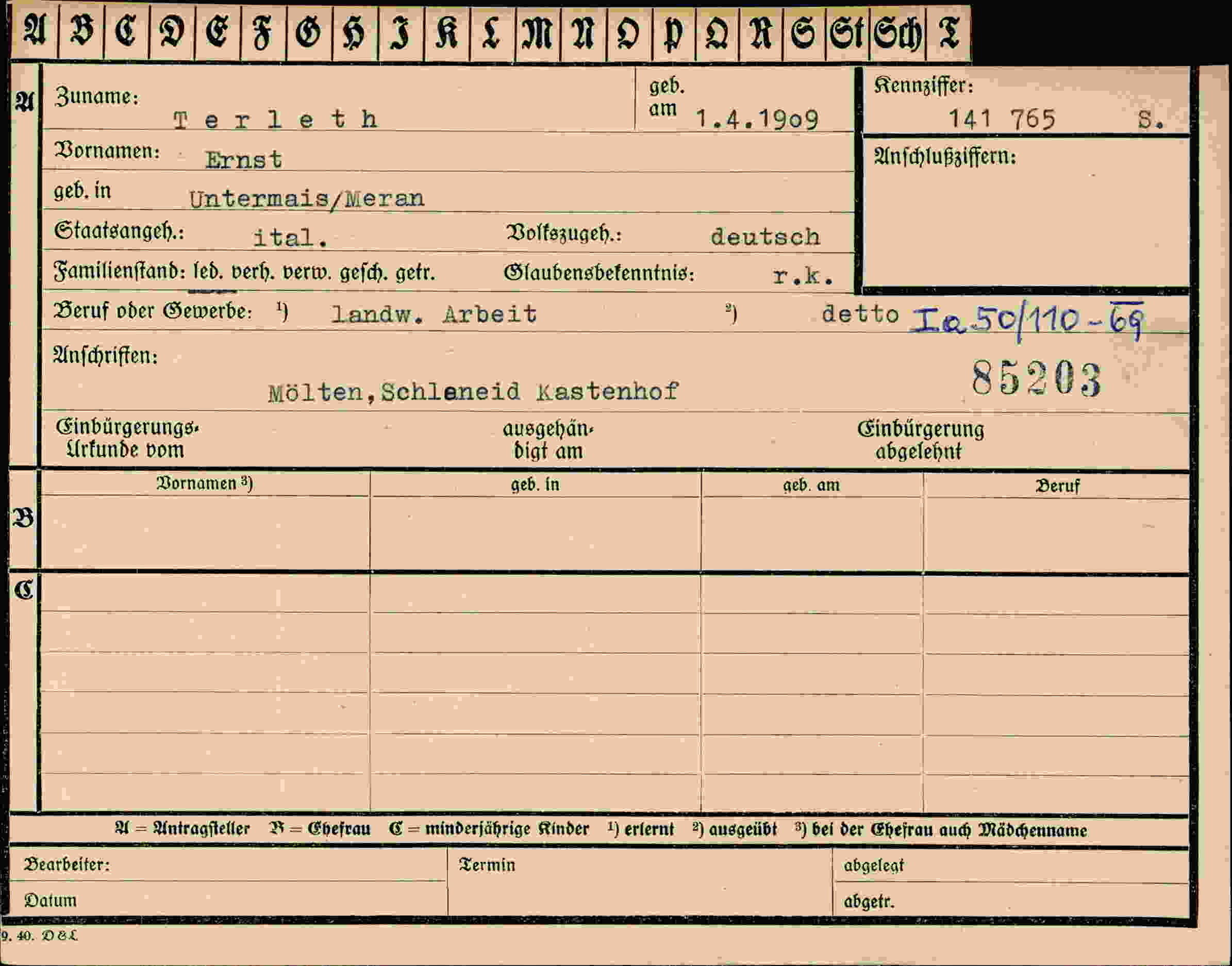1232x966 pixels.
Task: Click the 'ausgehändigt am' label
Action: coord(548,440)
